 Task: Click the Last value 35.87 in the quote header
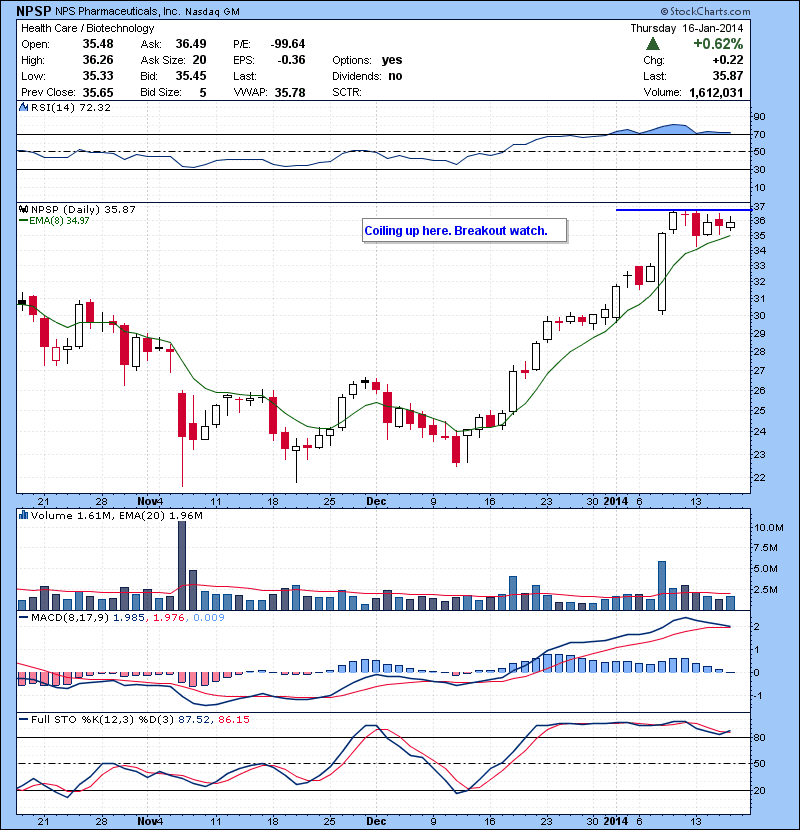[728, 76]
